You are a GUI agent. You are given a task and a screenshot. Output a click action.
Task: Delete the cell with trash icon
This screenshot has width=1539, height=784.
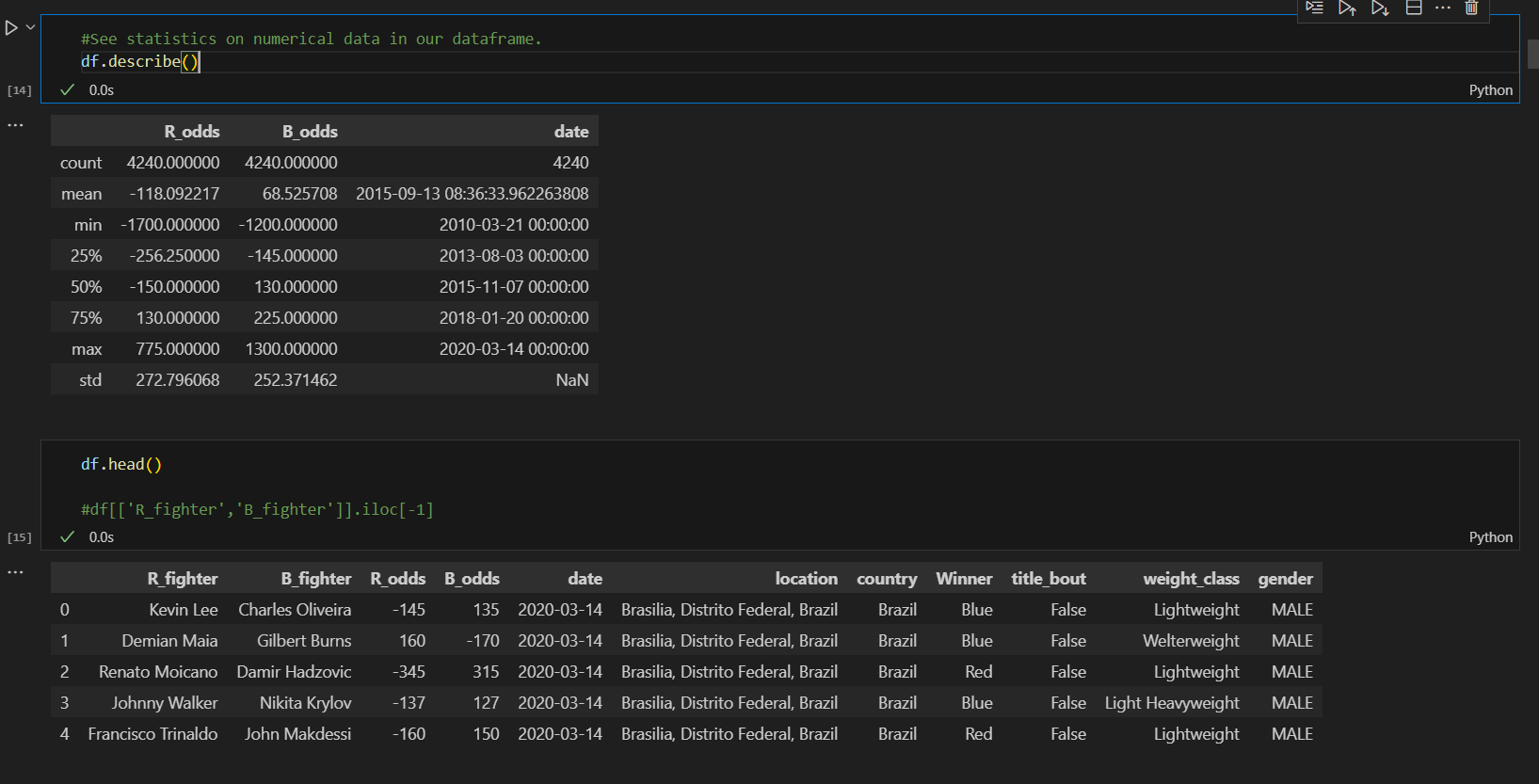[x=1472, y=8]
